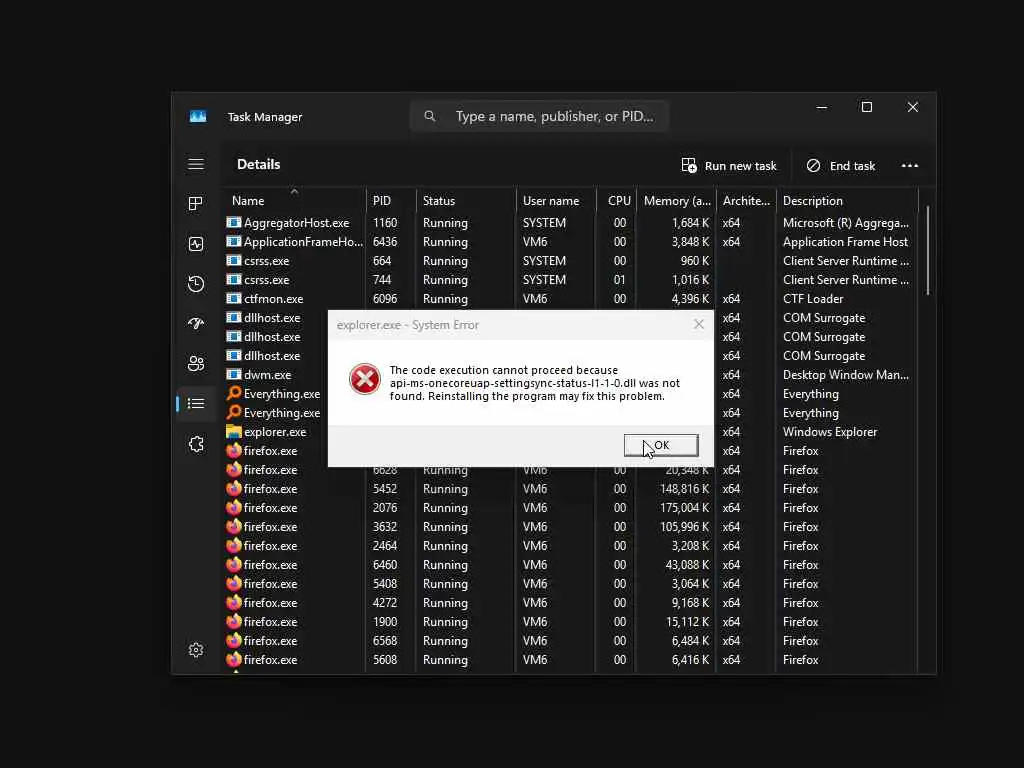Image resolution: width=1024 pixels, height=768 pixels.
Task: Click Run new task
Action: [729, 166]
